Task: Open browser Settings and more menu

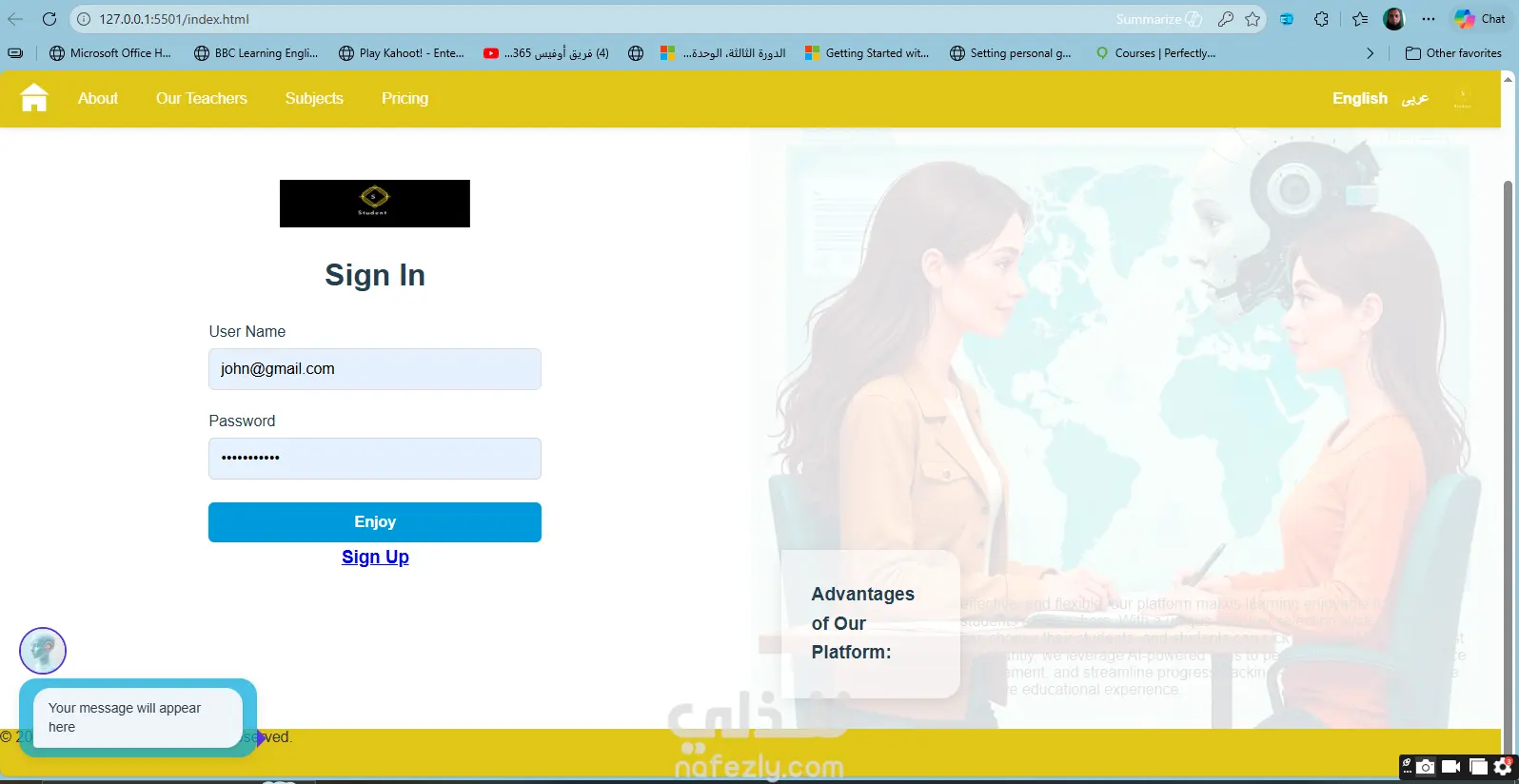Action: coord(1429,19)
